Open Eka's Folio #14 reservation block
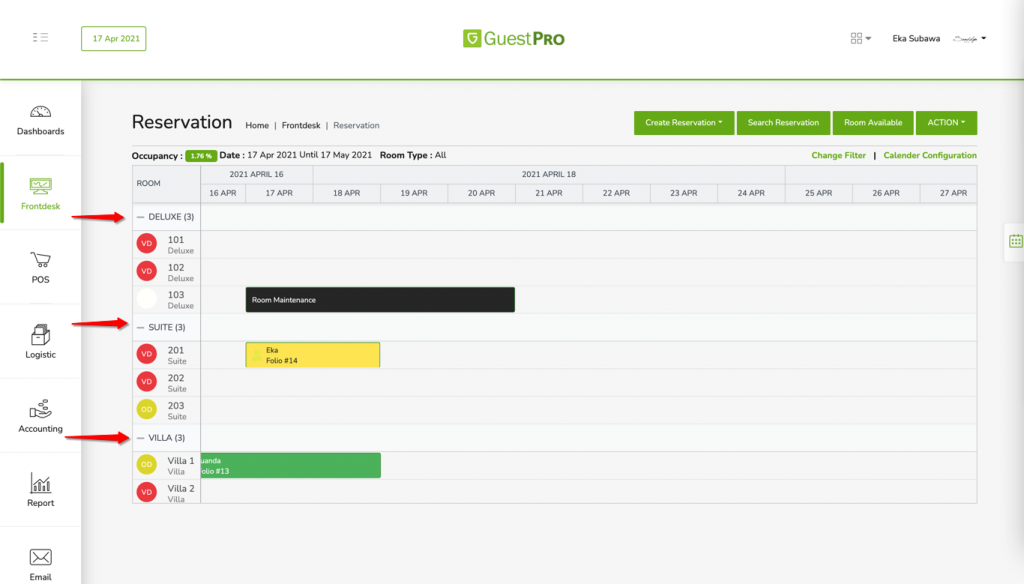1024x584 pixels. (312, 354)
